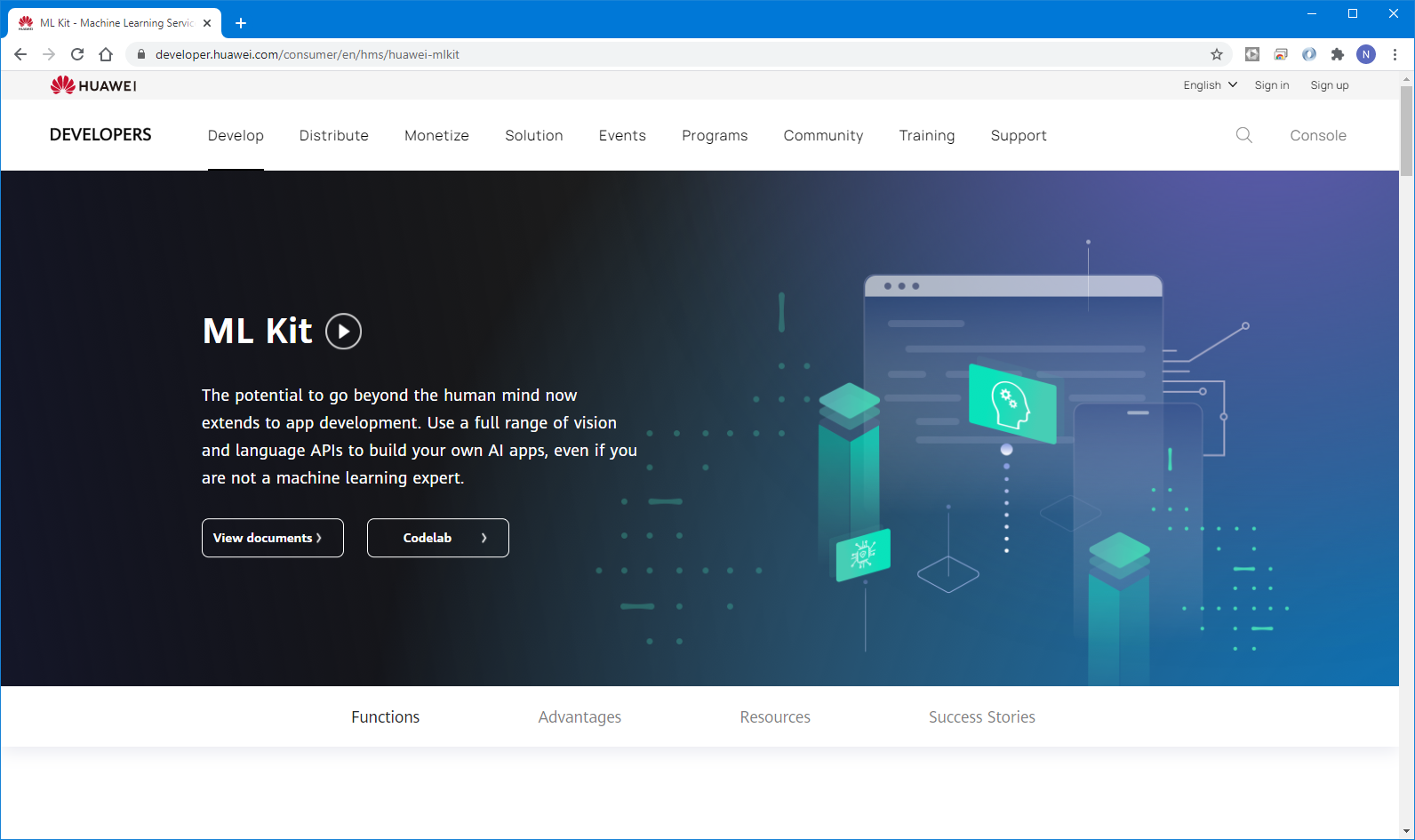Click the scrollbar down arrow
The image size is (1415, 840).
pos(1406,832)
